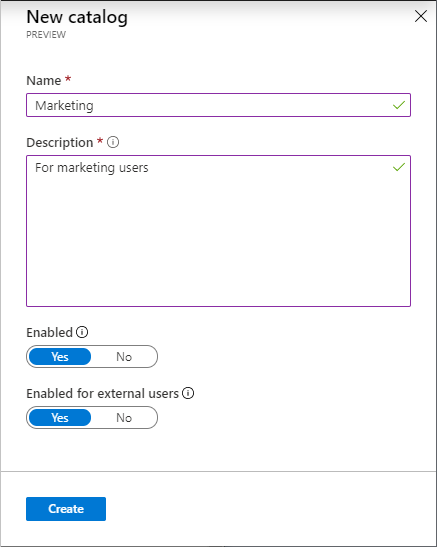Set Enabled to No
Viewport: 437px width, 547px height.
coord(124,357)
